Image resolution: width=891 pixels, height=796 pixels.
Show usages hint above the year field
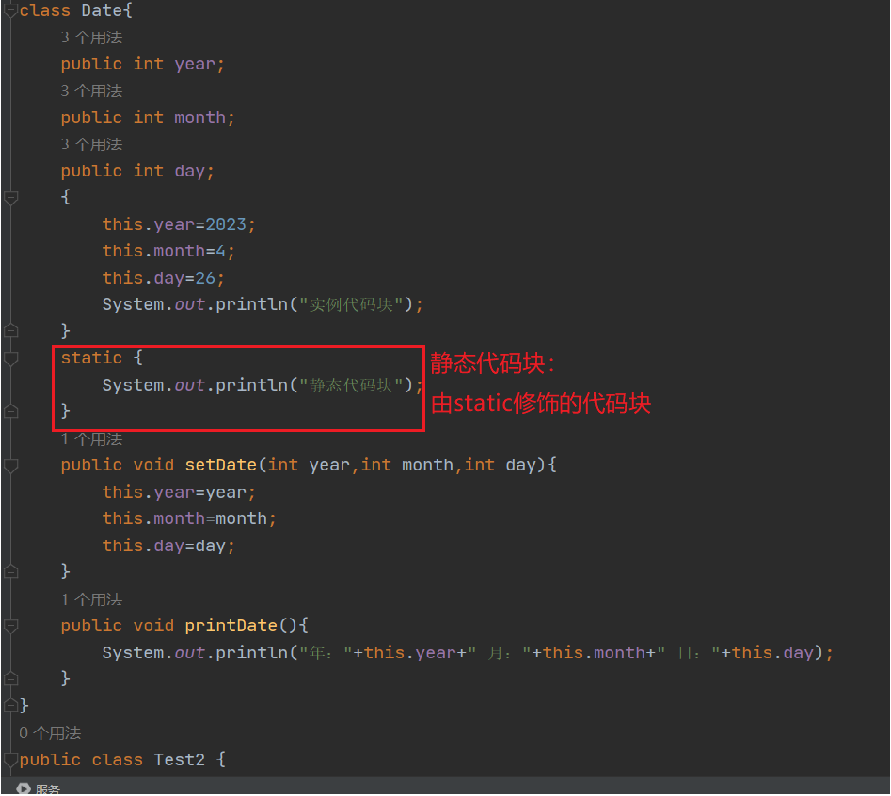coord(91,37)
